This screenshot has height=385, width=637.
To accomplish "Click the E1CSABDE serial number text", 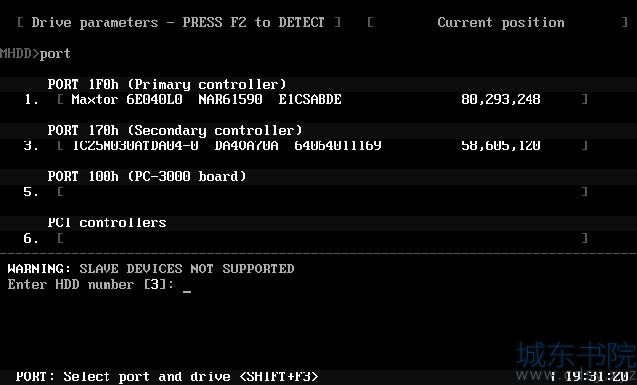I will click(x=310, y=99).
